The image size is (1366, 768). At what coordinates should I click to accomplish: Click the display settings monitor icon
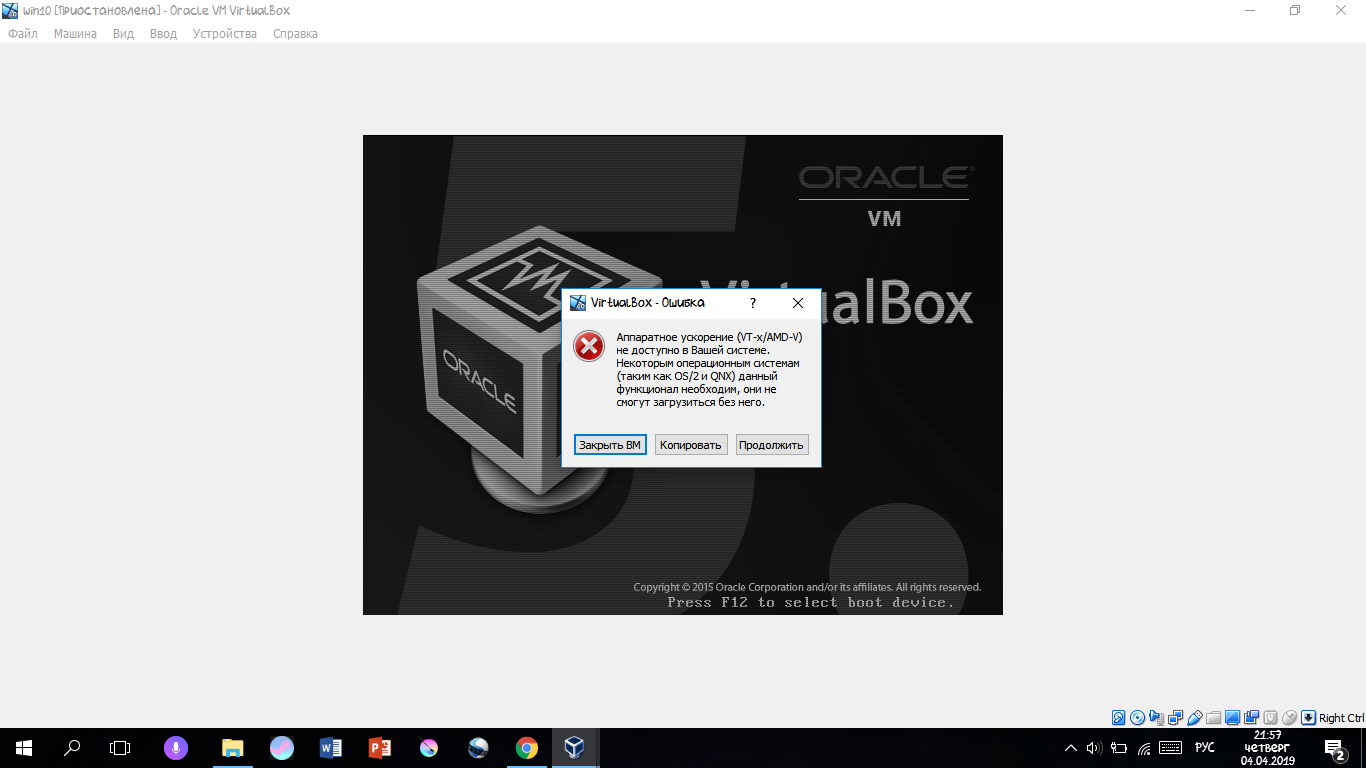point(1232,717)
